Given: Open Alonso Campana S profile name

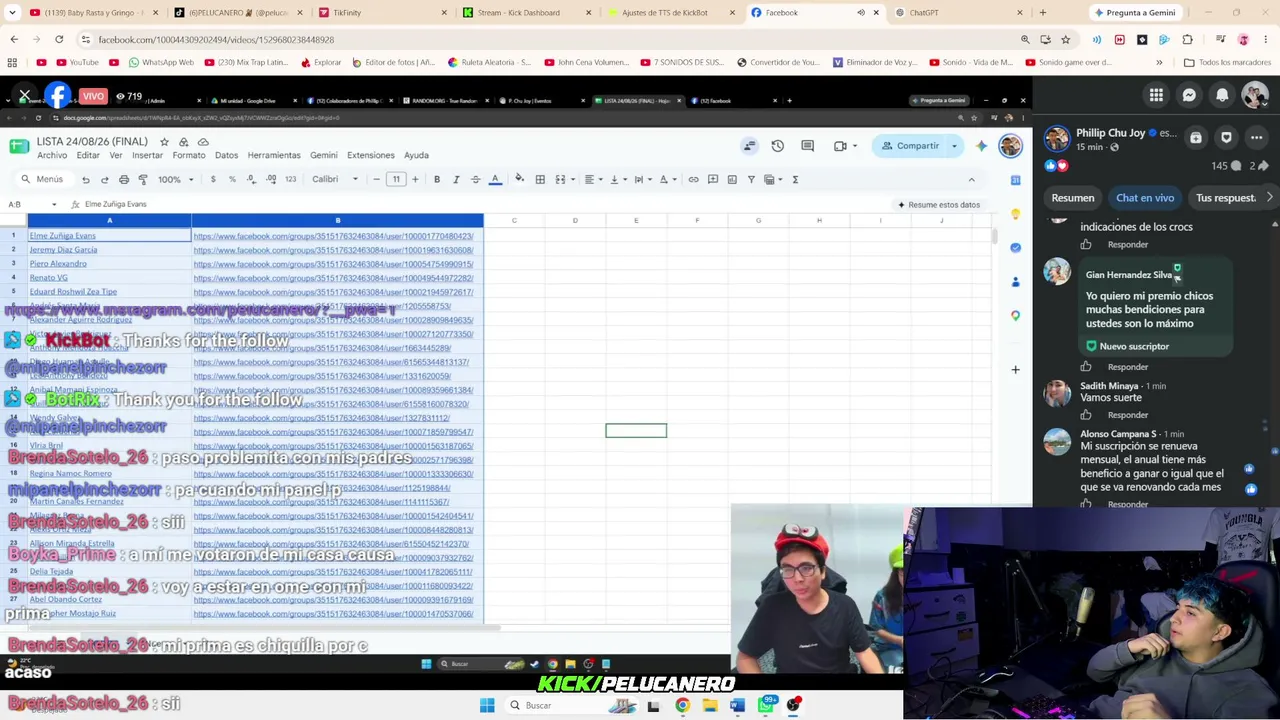Looking at the screenshot, I should pos(1118,434).
